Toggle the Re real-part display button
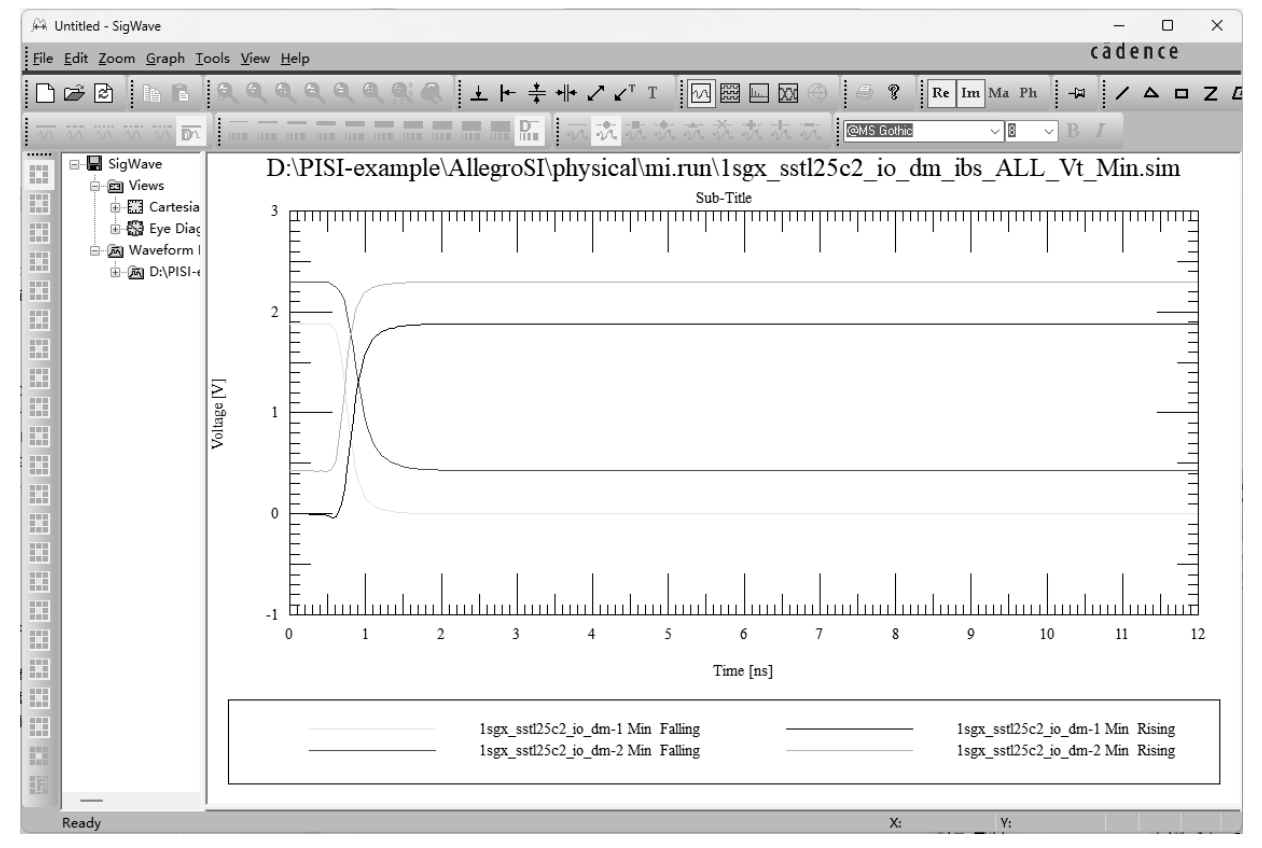 (x=940, y=93)
